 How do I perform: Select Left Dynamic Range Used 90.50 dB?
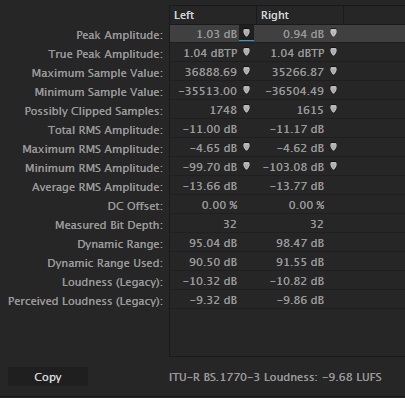[213, 262]
